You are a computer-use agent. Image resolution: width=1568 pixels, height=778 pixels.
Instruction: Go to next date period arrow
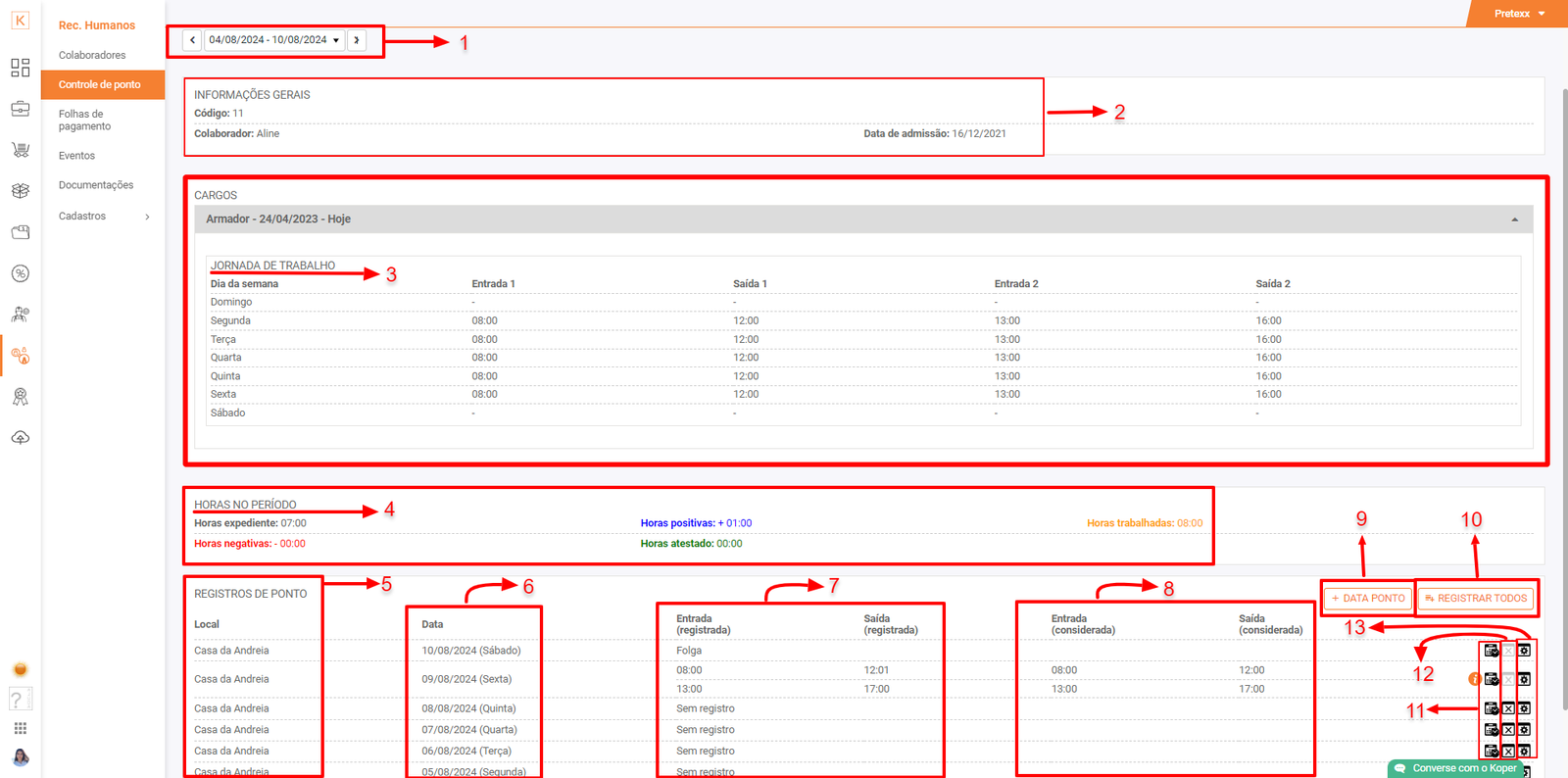pyautogui.click(x=357, y=40)
